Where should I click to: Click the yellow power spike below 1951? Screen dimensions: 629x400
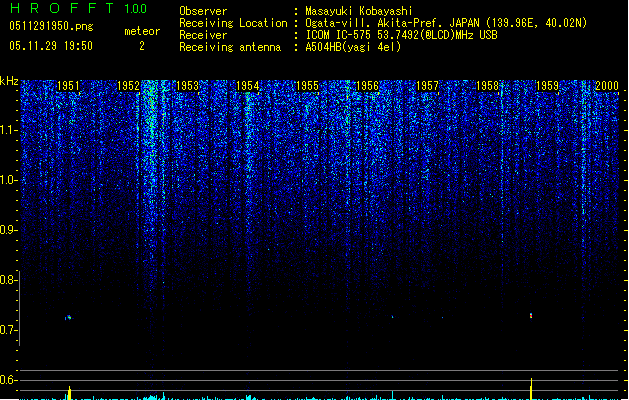click(x=69, y=393)
